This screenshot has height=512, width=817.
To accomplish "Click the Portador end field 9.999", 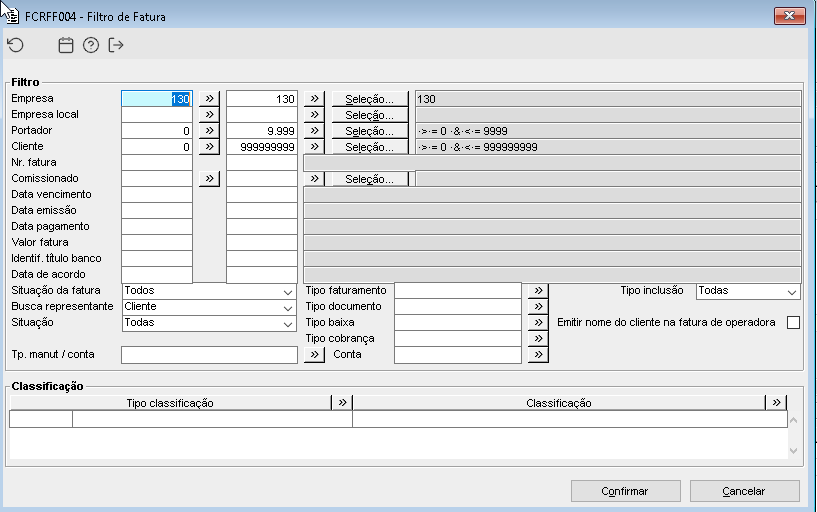I will 262,131.
